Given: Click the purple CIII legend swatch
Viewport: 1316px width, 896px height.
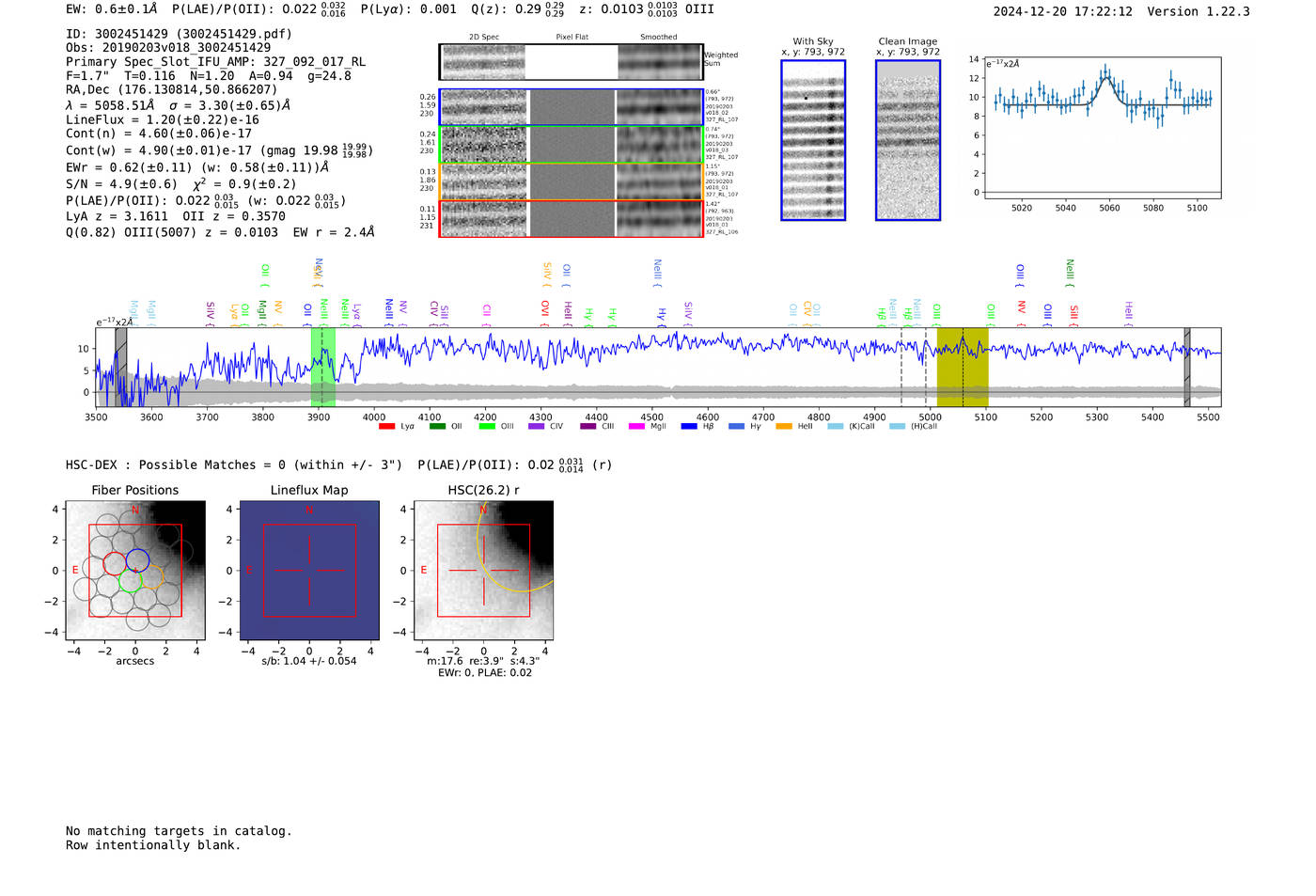Looking at the screenshot, I should [588, 427].
